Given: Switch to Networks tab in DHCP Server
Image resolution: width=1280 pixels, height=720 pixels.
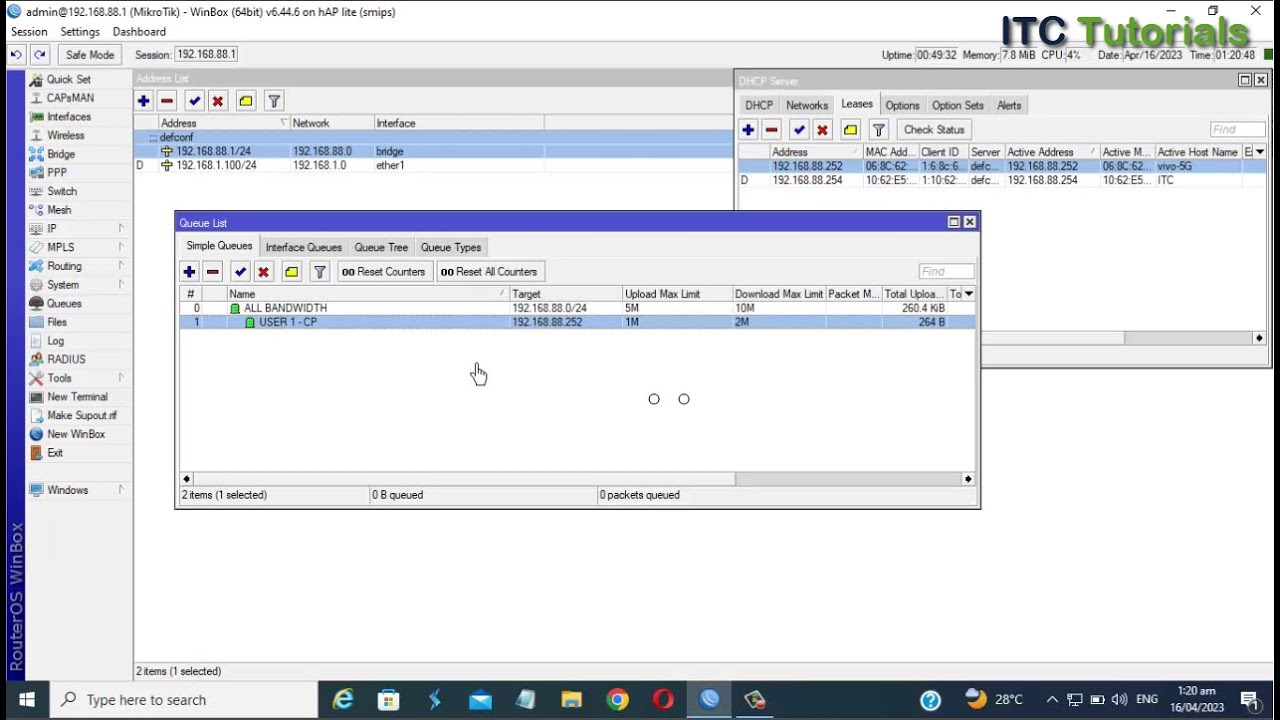Looking at the screenshot, I should (x=807, y=105).
